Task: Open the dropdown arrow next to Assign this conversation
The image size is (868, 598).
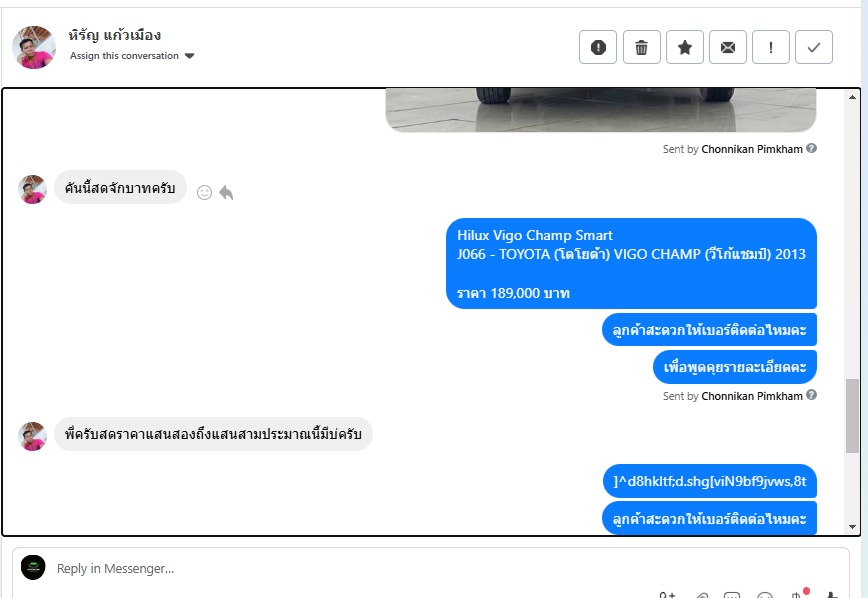Action: 189,56
